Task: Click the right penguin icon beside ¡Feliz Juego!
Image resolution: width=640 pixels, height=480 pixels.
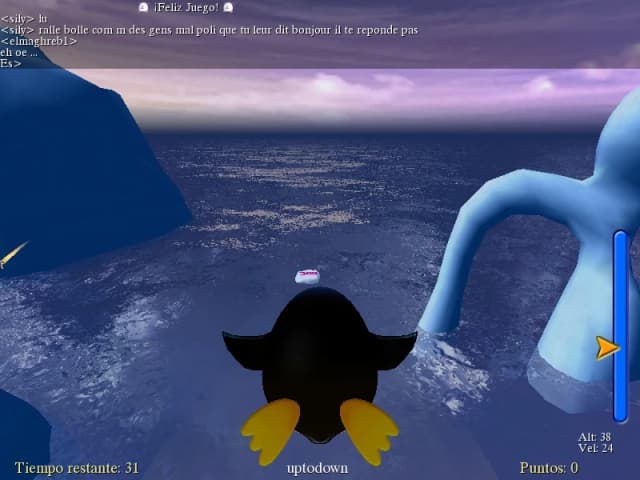Action: point(229,7)
